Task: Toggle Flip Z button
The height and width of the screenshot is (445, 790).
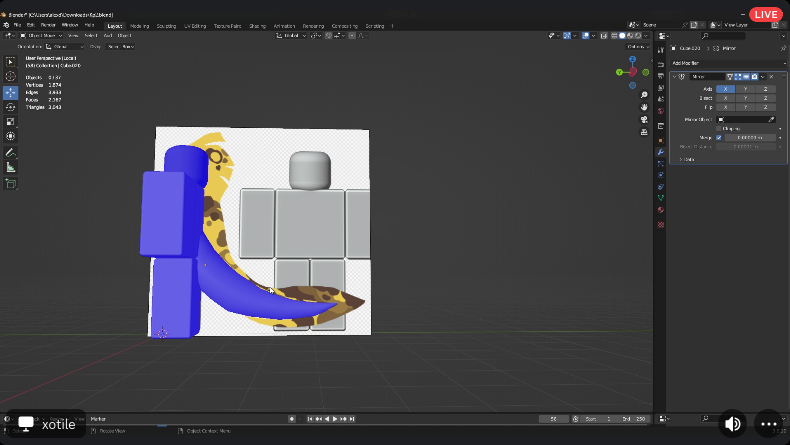Action: point(766,107)
